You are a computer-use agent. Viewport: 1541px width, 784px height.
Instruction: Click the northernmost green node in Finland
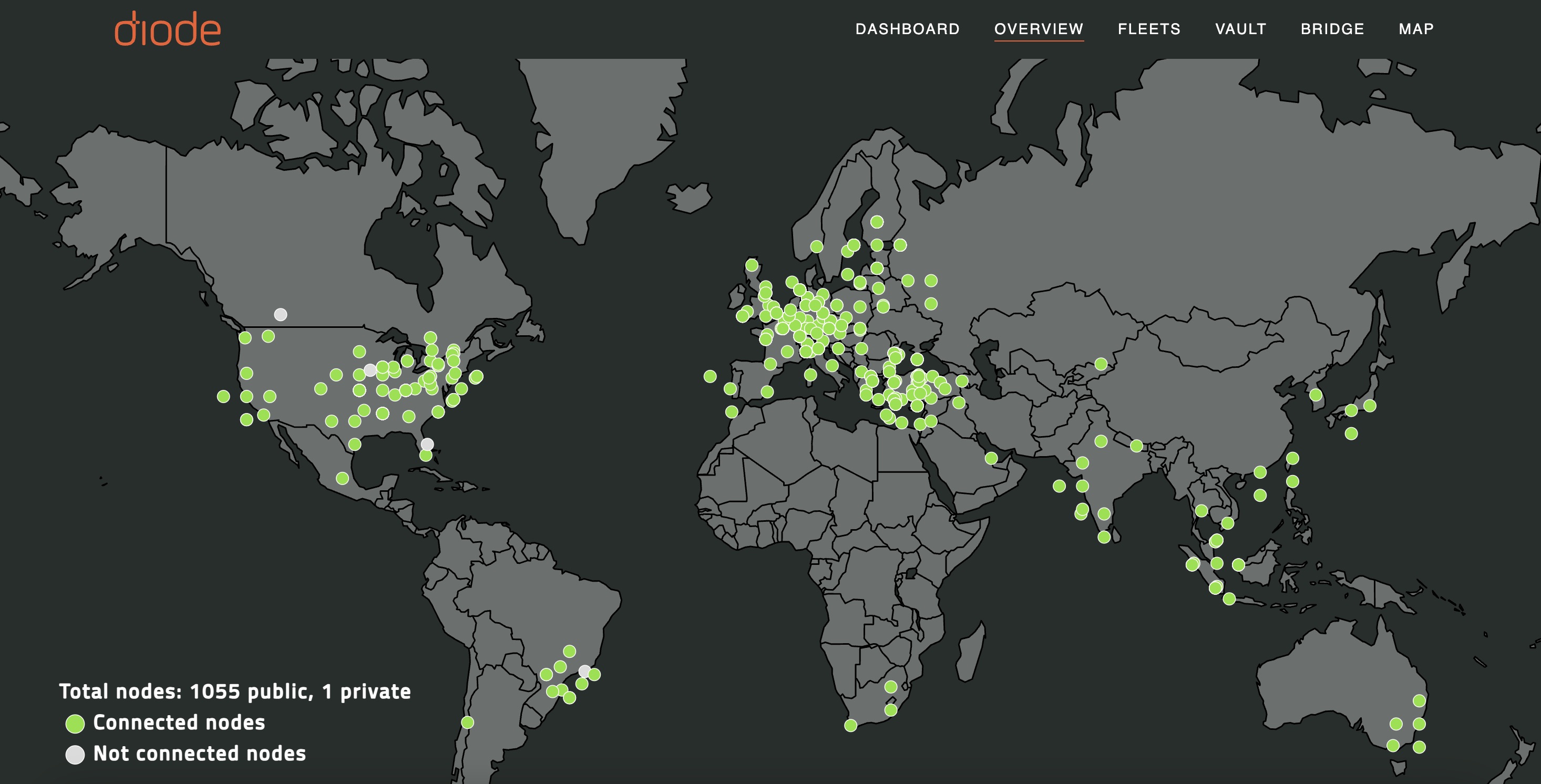[877, 222]
